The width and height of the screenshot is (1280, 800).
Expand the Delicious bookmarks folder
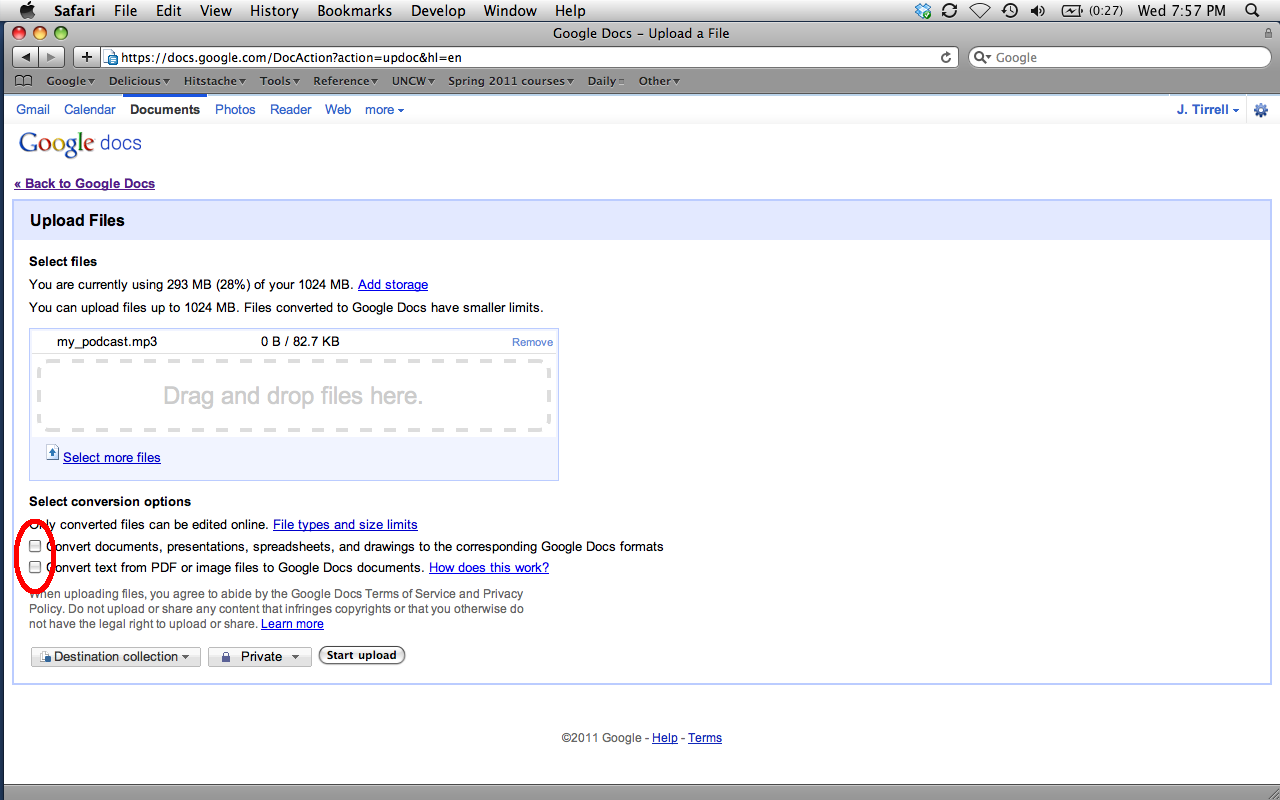(x=139, y=81)
